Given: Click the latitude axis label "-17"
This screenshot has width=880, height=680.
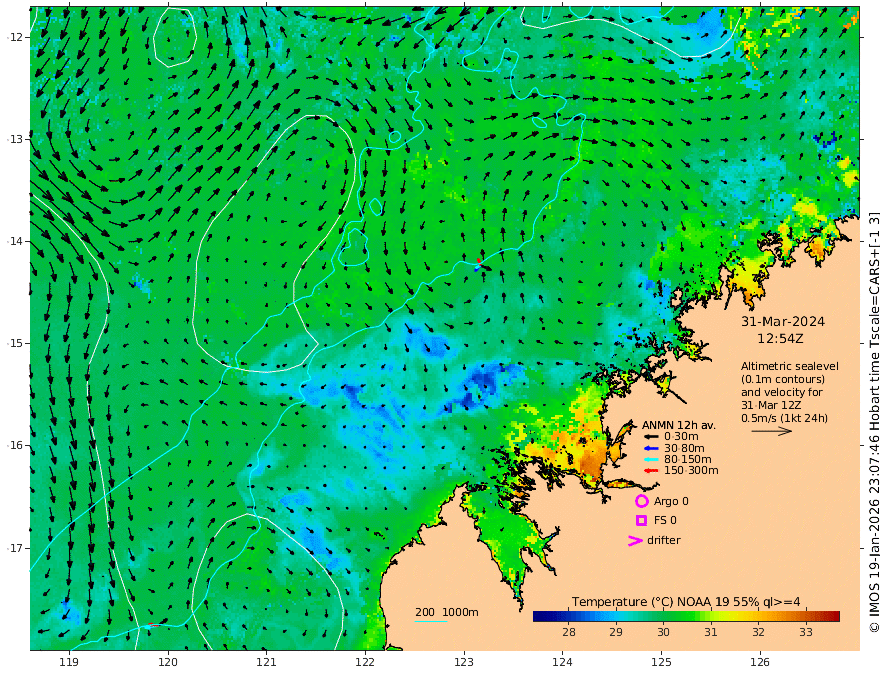Looking at the screenshot, I should coord(14,548).
